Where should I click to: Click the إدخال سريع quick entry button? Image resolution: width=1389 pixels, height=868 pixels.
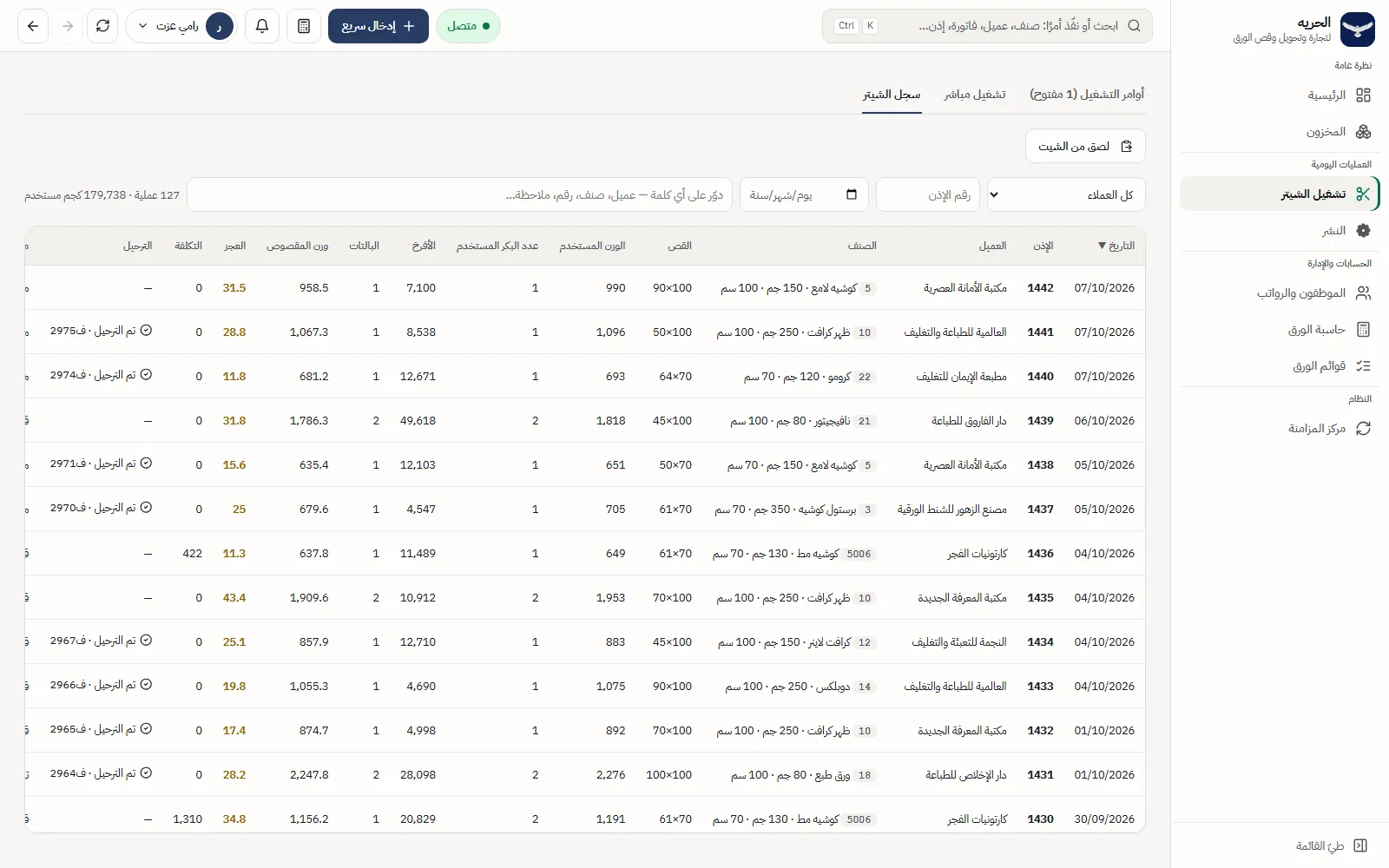coord(379,26)
